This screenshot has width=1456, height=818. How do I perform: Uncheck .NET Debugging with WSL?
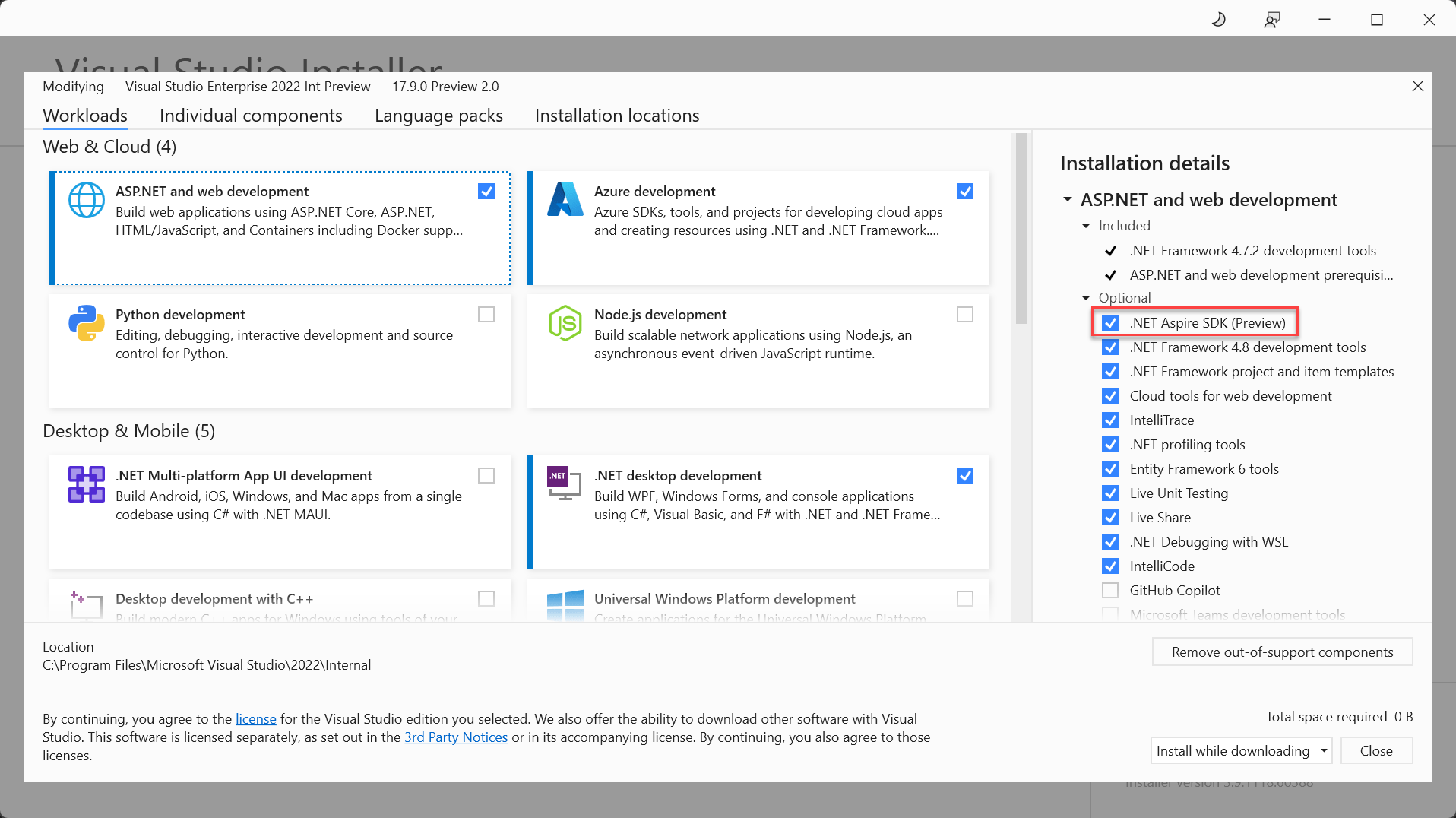click(1110, 542)
